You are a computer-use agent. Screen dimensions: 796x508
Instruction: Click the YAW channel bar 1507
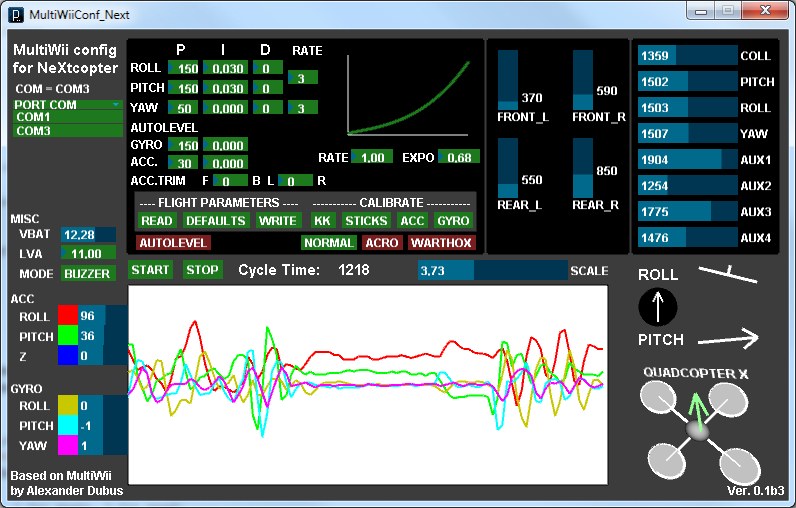point(687,133)
